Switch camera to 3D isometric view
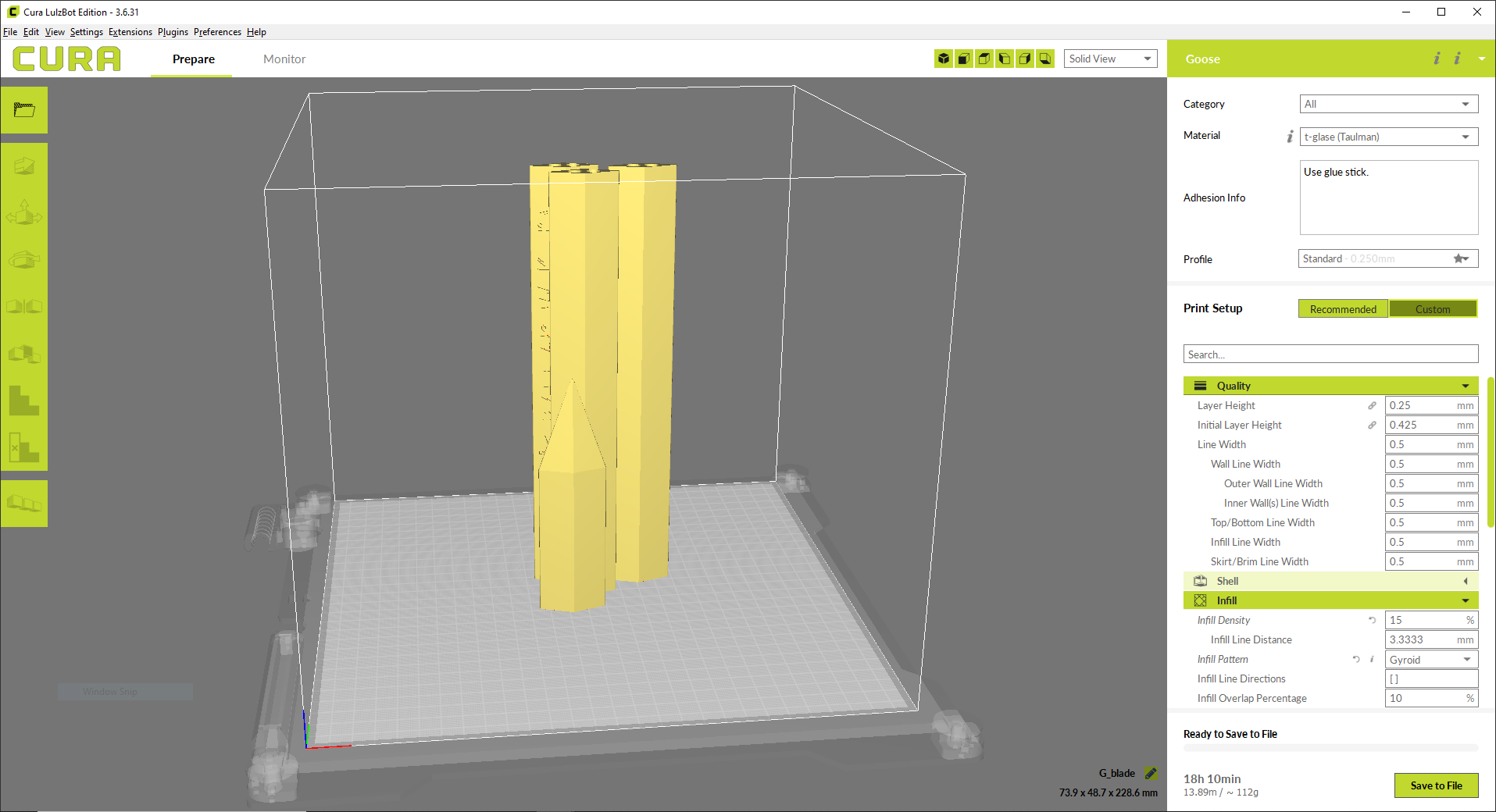 coord(944,59)
